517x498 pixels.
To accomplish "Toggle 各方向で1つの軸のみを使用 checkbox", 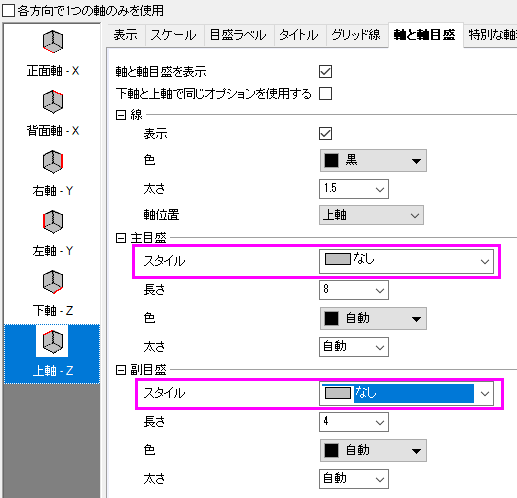I will point(8,11).
